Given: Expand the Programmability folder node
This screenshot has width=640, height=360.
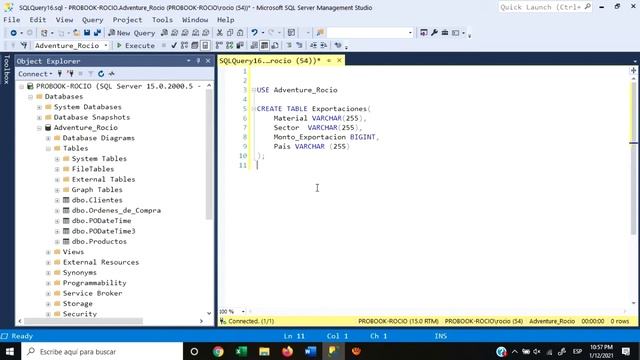Looking at the screenshot, I should click(48, 283).
